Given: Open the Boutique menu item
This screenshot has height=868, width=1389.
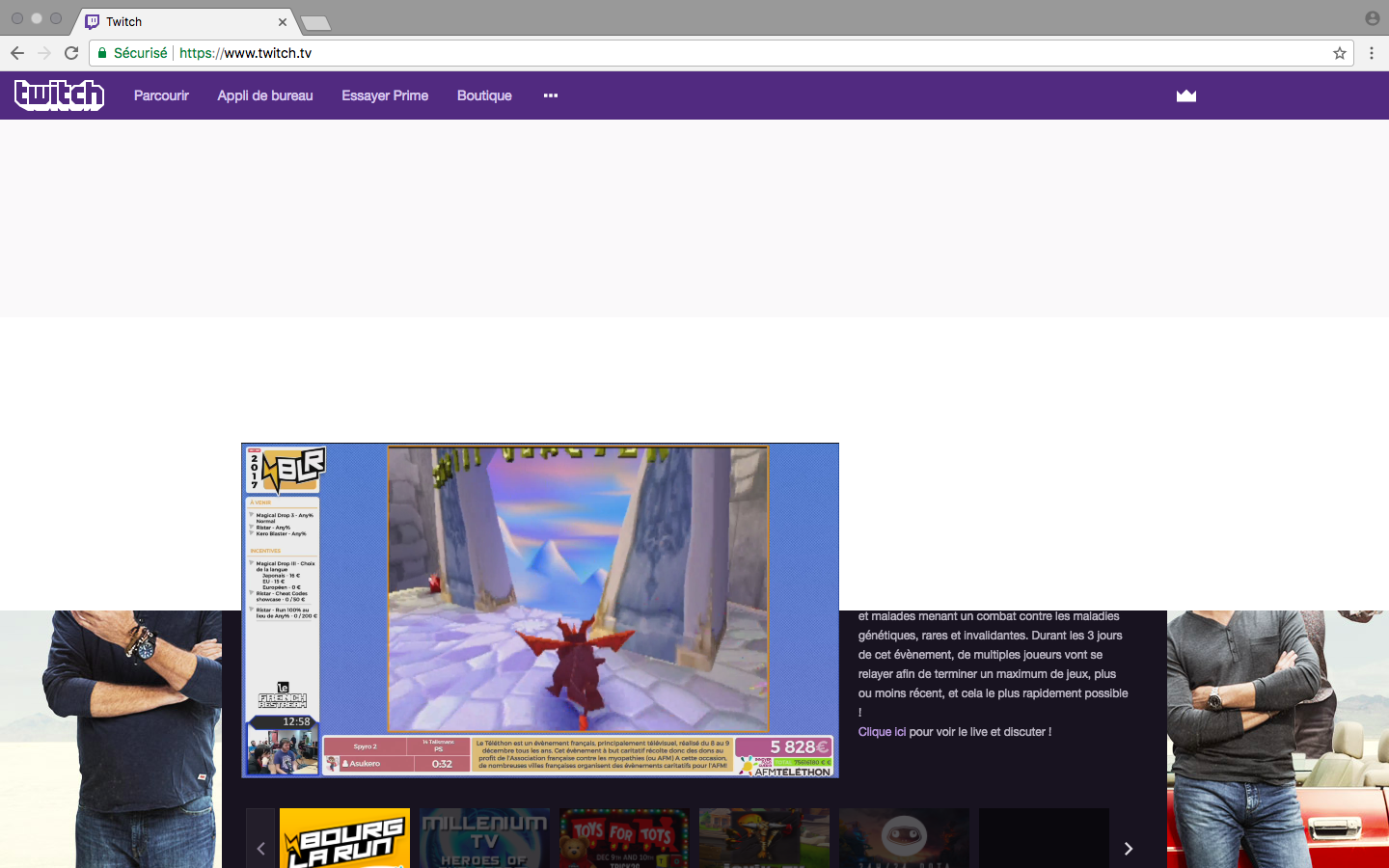Looking at the screenshot, I should [x=484, y=95].
